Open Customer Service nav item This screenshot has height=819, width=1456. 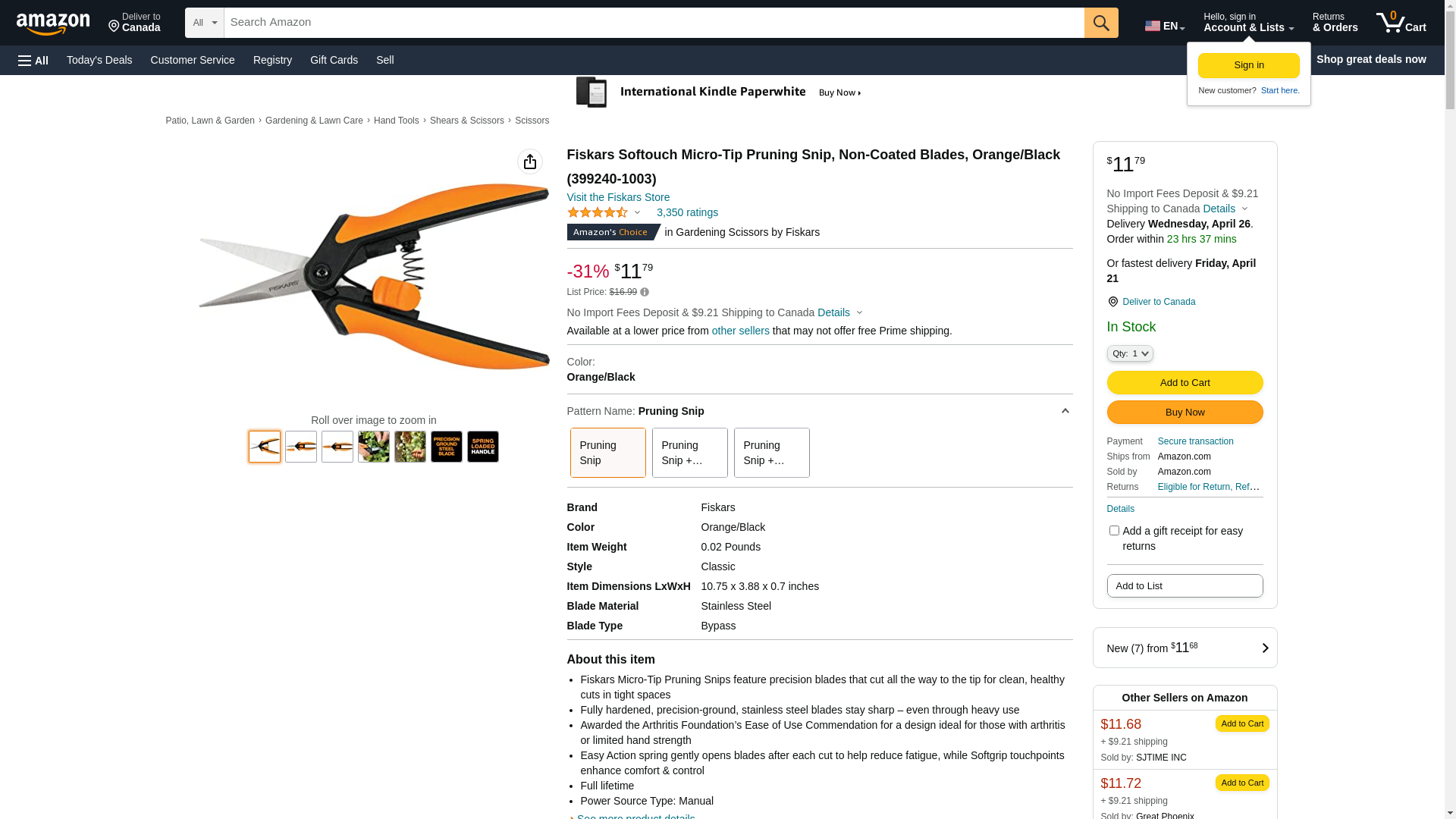tap(193, 60)
